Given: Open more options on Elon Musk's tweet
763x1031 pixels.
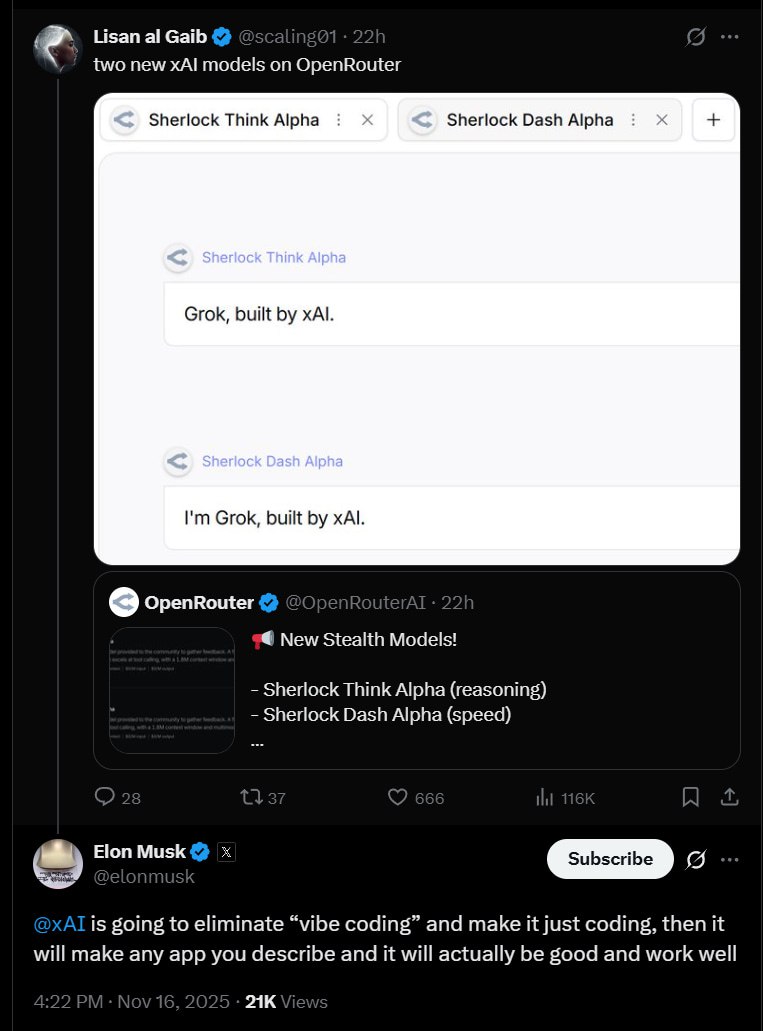Looking at the screenshot, I should 730,859.
